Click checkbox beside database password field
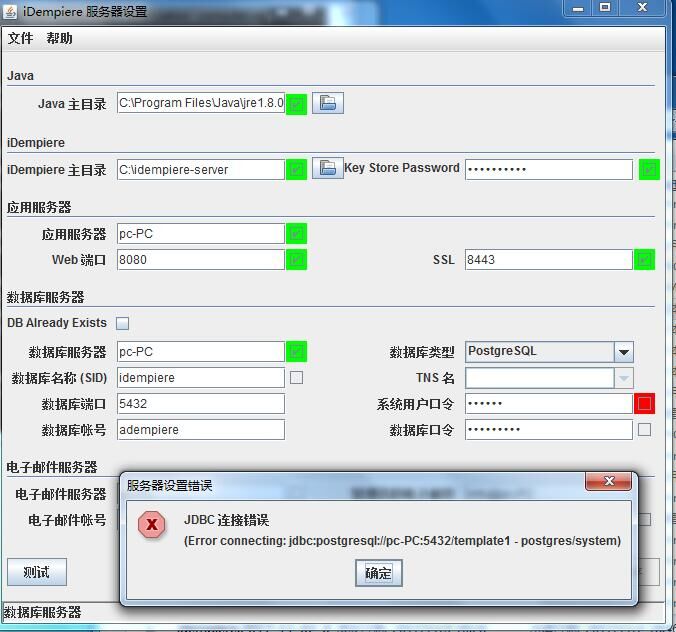 tap(645, 429)
